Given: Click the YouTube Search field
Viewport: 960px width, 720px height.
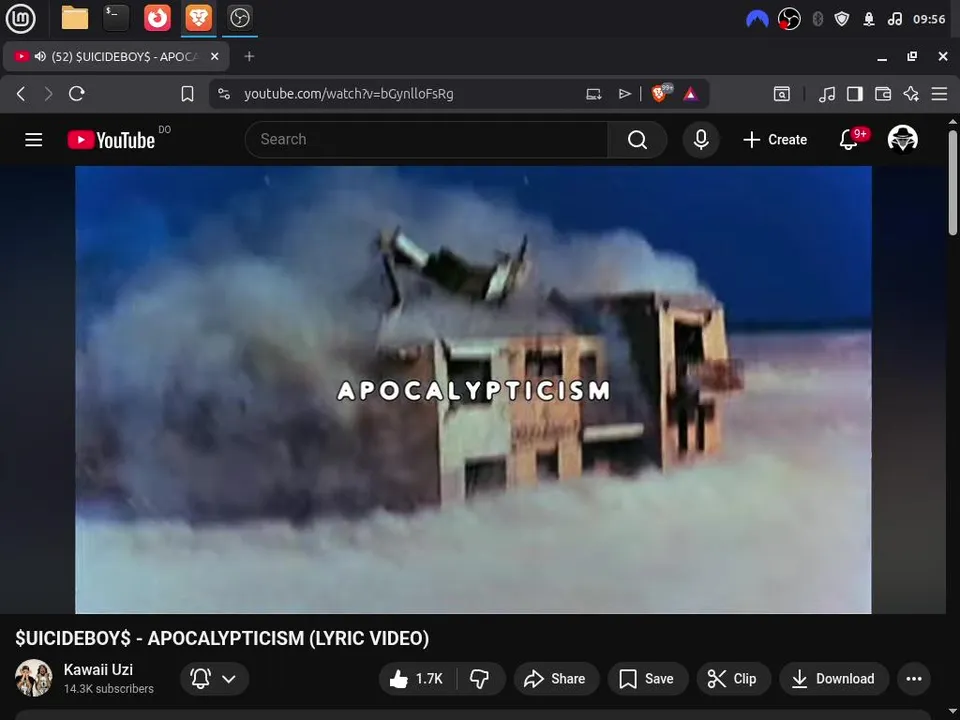Looking at the screenshot, I should coord(426,140).
